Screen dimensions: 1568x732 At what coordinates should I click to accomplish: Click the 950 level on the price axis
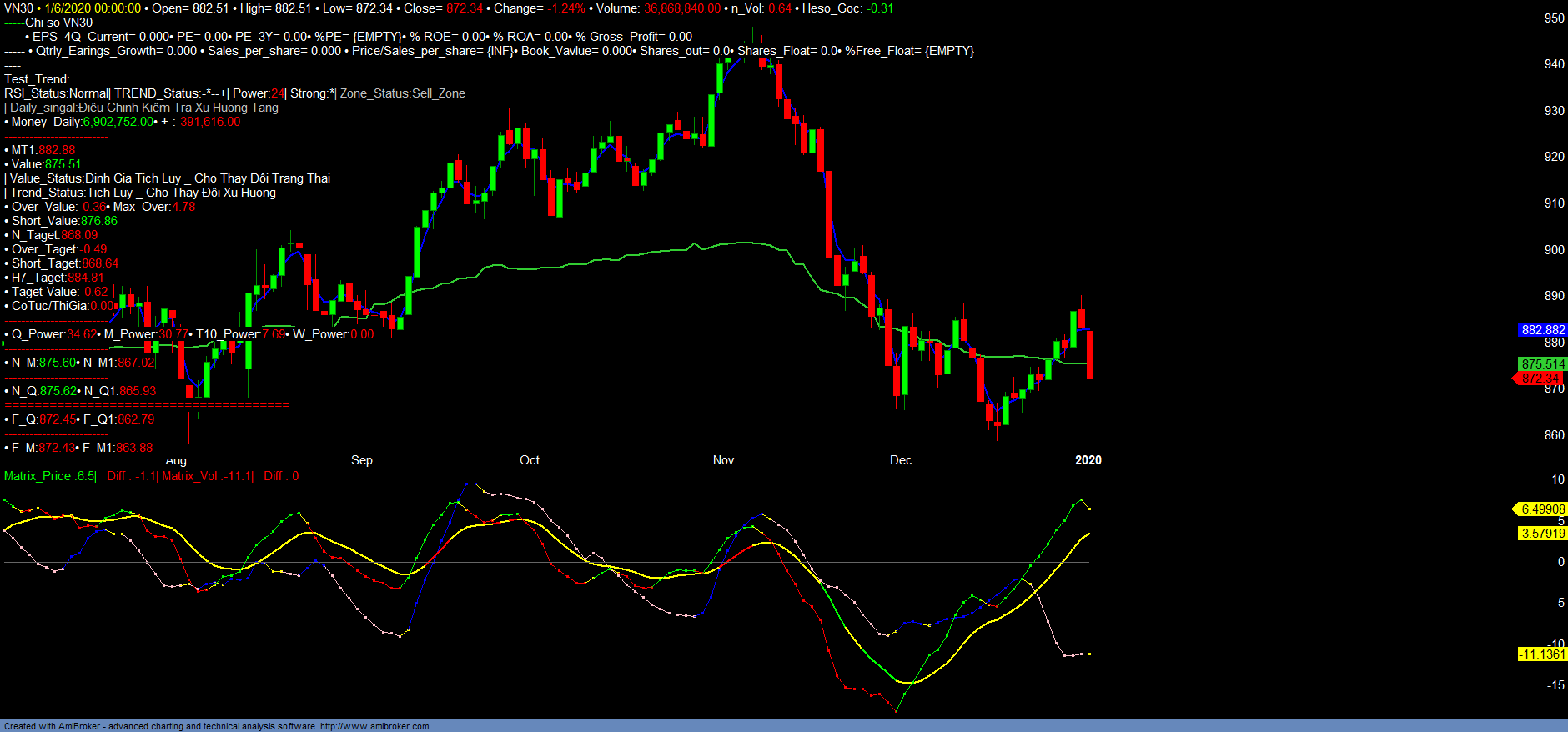1554,18
